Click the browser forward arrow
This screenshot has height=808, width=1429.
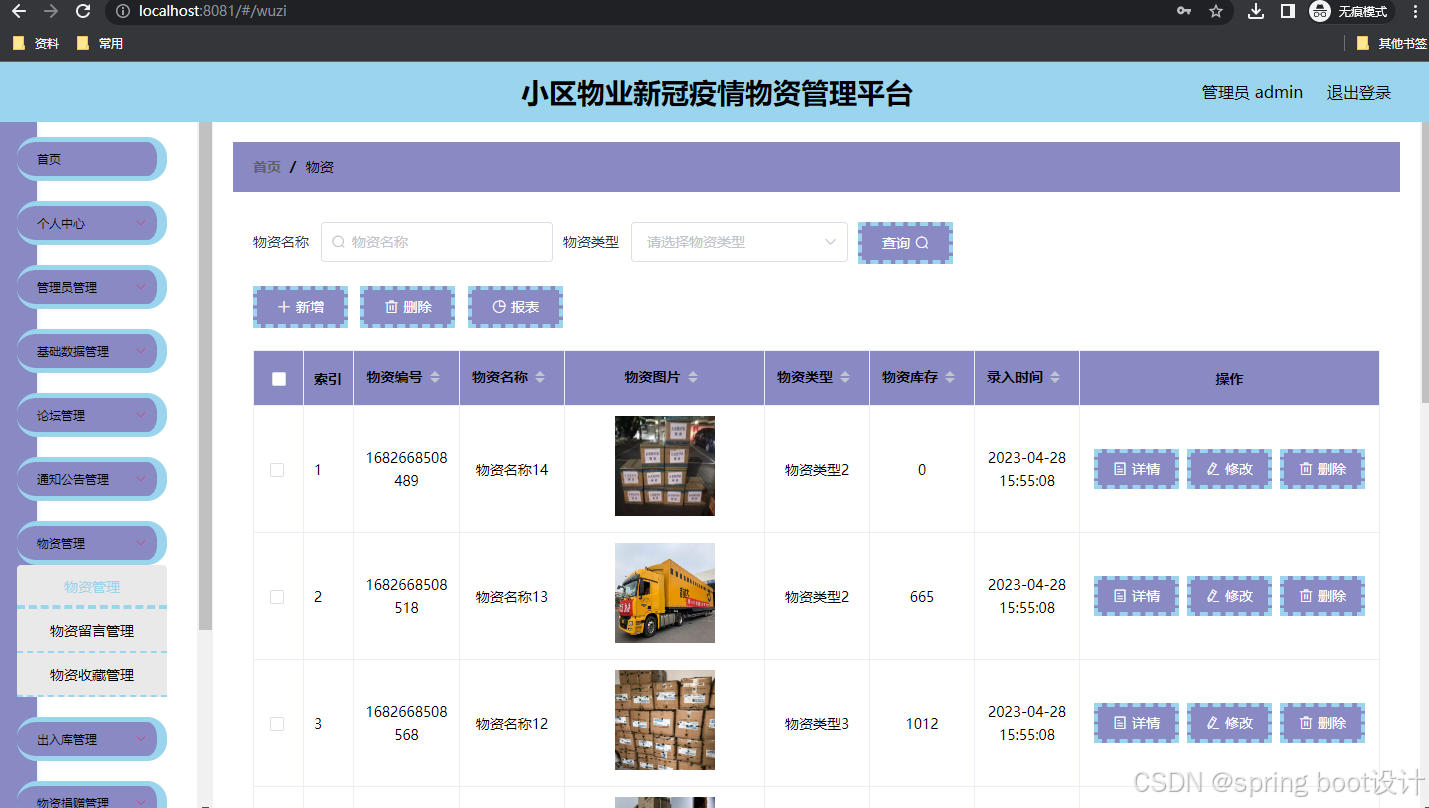pyautogui.click(x=51, y=11)
